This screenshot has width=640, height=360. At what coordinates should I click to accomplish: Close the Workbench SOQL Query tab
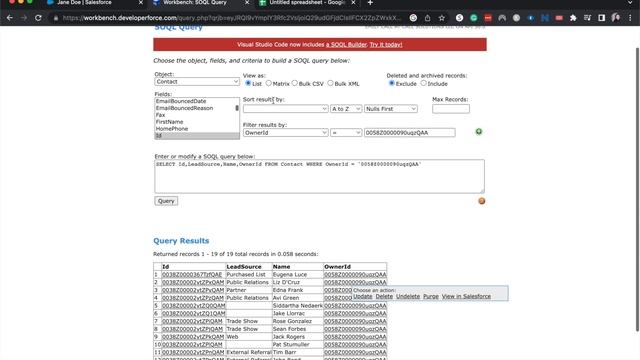247,3
